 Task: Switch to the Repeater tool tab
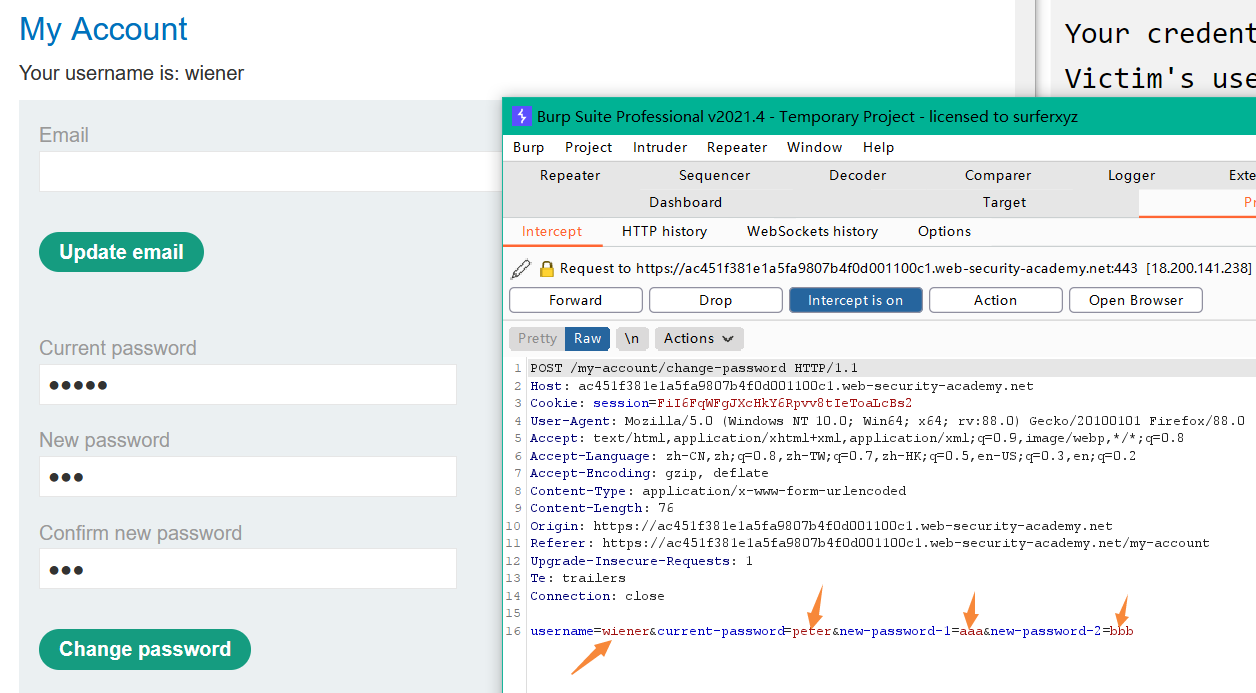point(570,175)
